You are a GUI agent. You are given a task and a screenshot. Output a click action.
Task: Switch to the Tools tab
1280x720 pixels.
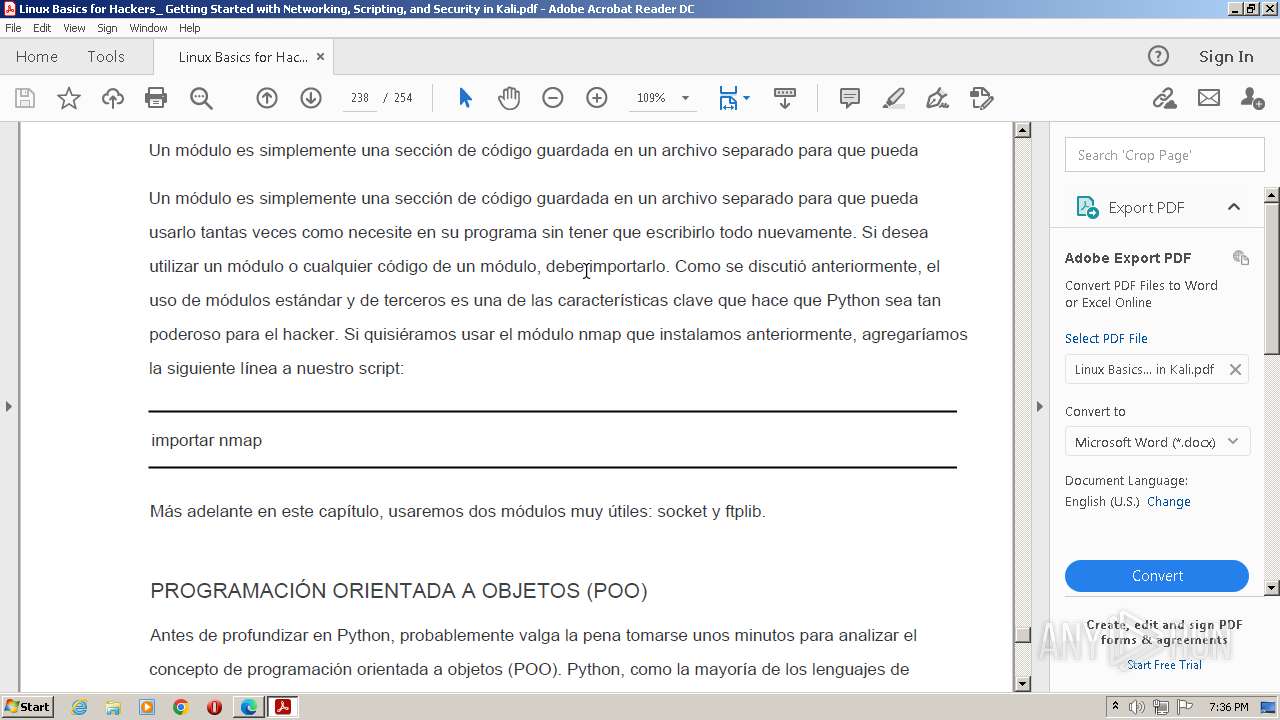[x=105, y=56]
